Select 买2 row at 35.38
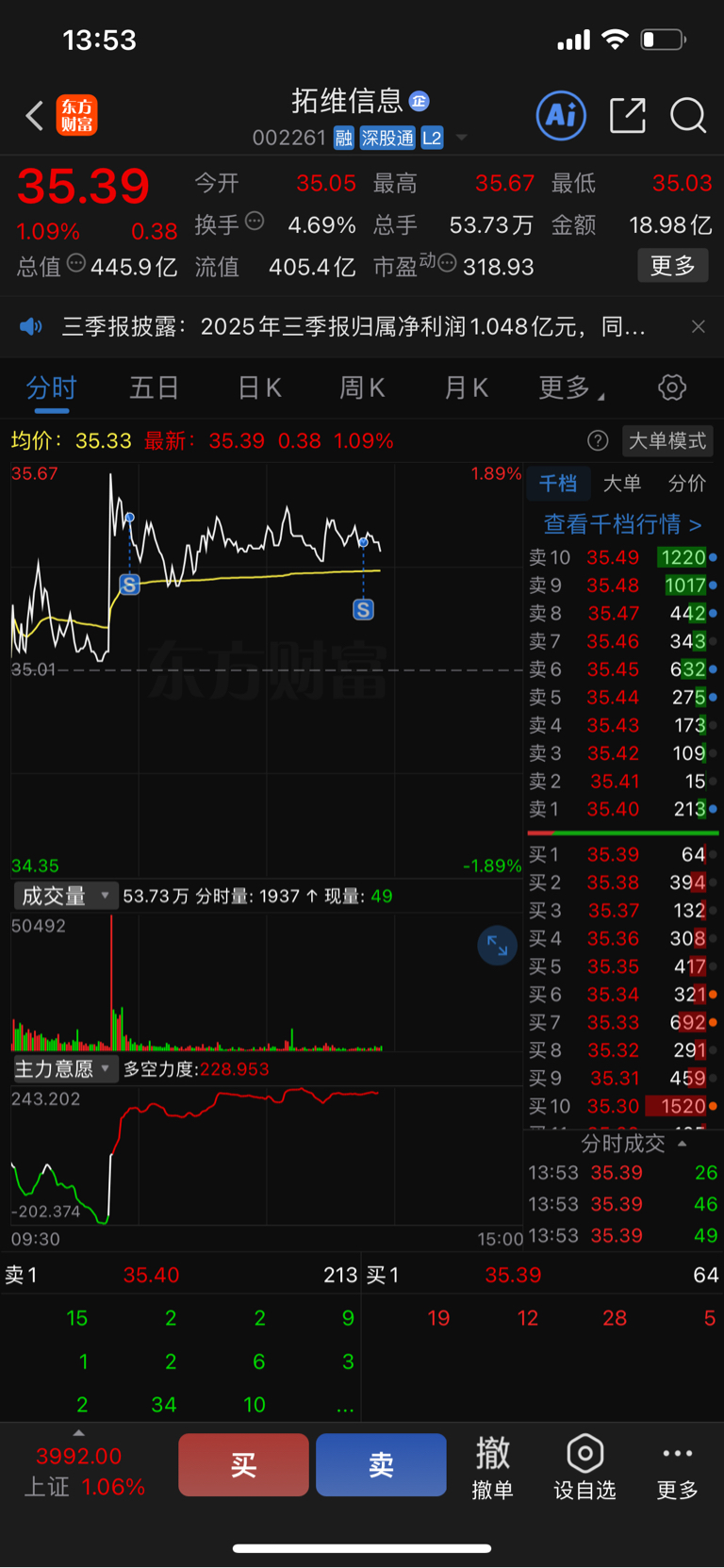This screenshot has width=724, height=1568. click(x=622, y=883)
